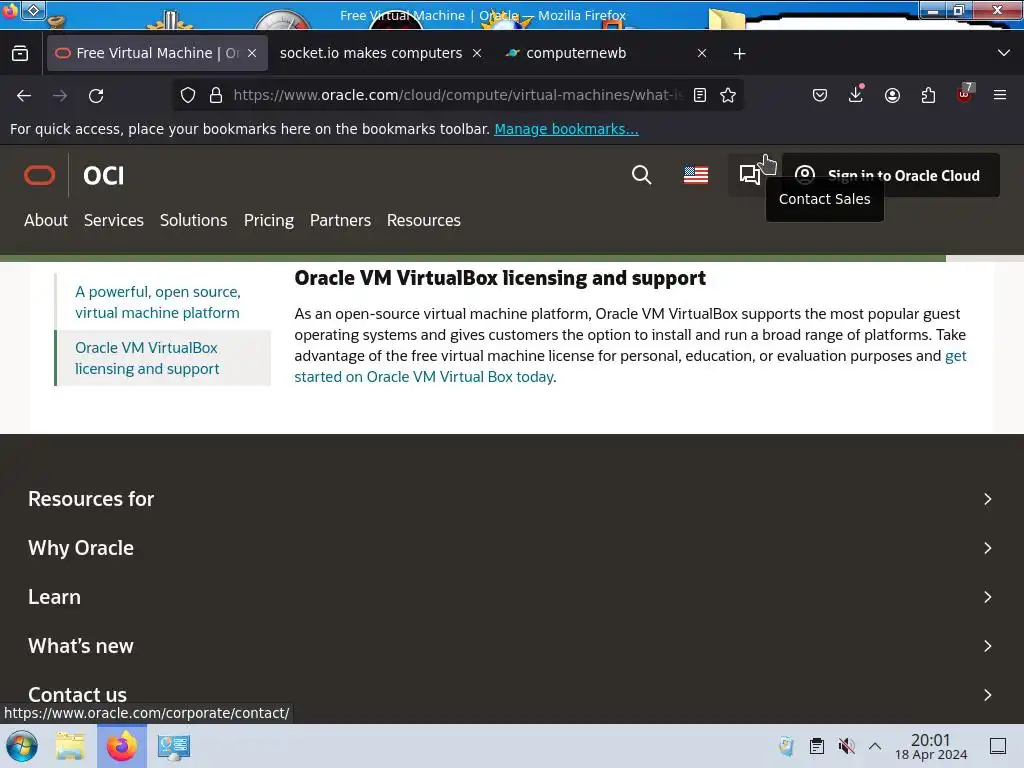Image resolution: width=1024 pixels, height=768 pixels.
Task: Open the downloads panel
Action: tap(856, 95)
